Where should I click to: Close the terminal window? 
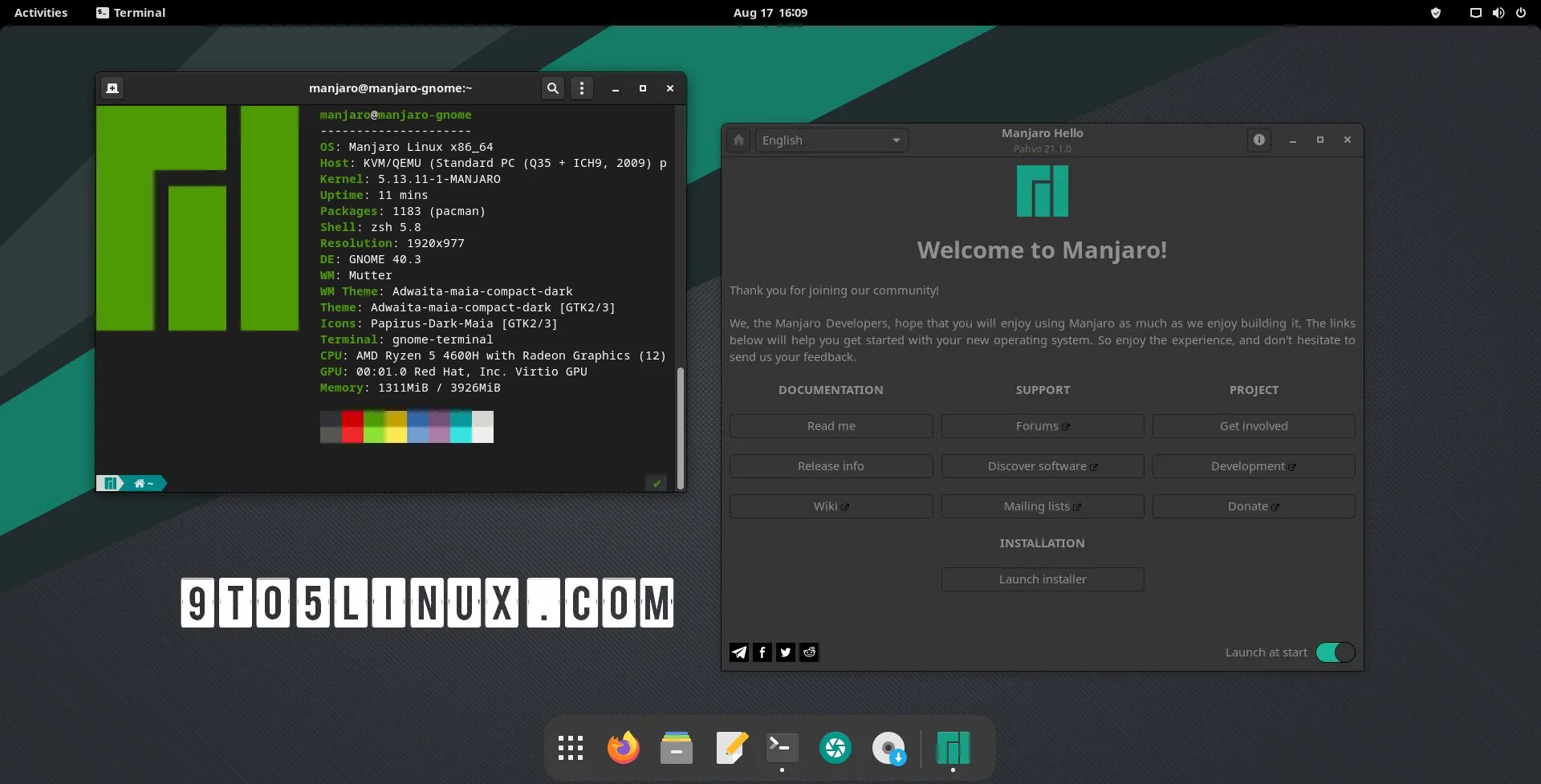point(670,88)
